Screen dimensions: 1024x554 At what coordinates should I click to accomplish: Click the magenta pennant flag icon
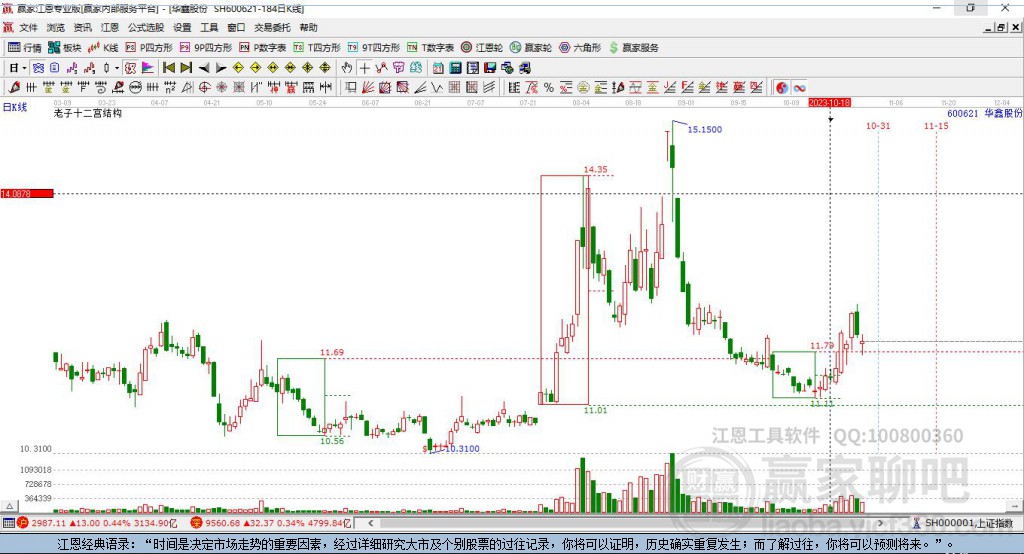pos(148,68)
